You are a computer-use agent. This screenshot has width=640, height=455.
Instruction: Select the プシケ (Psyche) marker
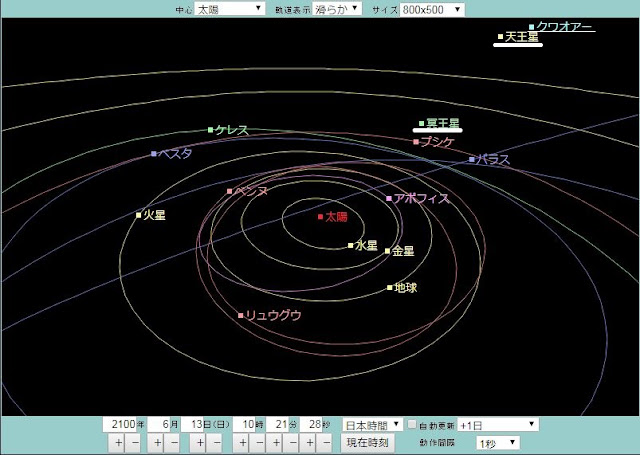tap(416, 142)
